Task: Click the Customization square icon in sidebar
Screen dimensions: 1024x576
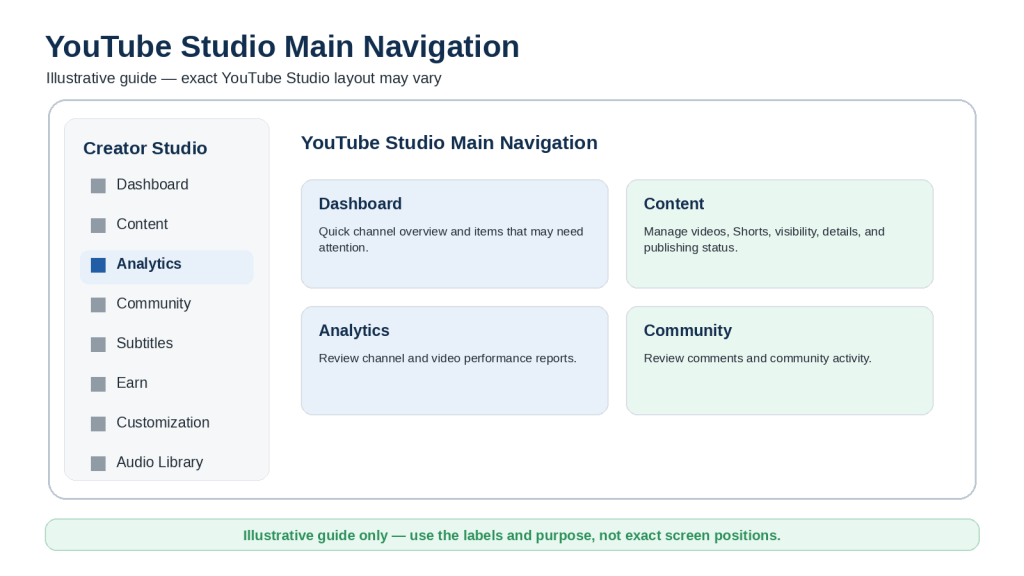Action: 98,424
